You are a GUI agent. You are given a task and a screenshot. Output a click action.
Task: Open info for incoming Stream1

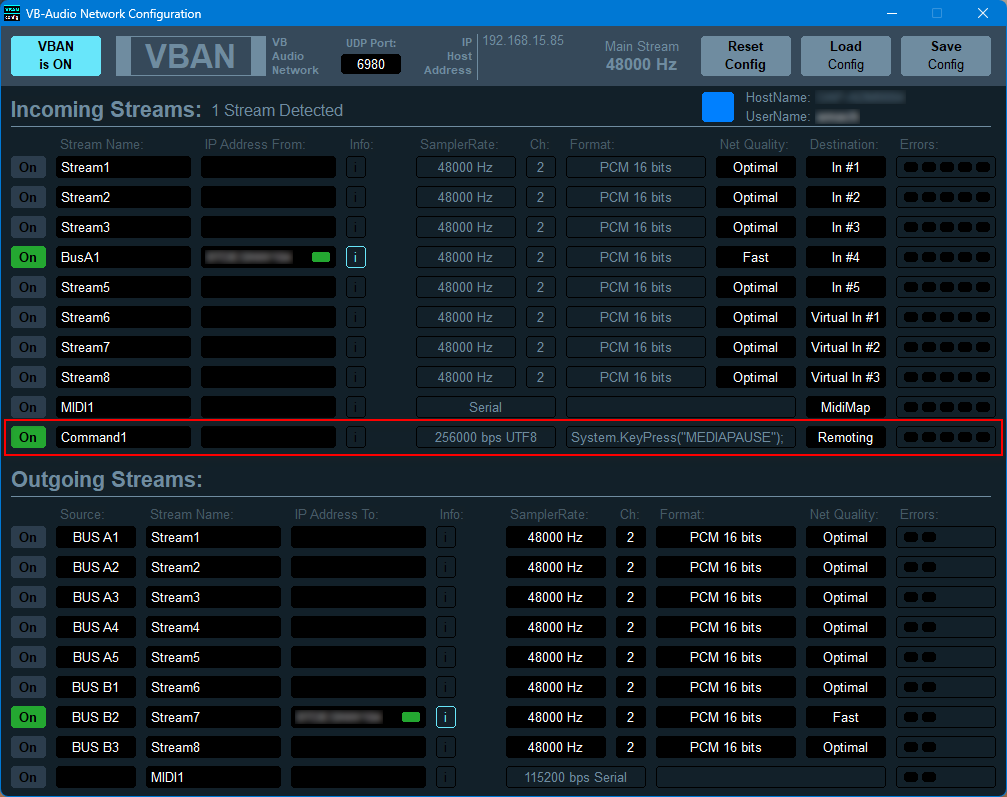[x=356, y=168]
